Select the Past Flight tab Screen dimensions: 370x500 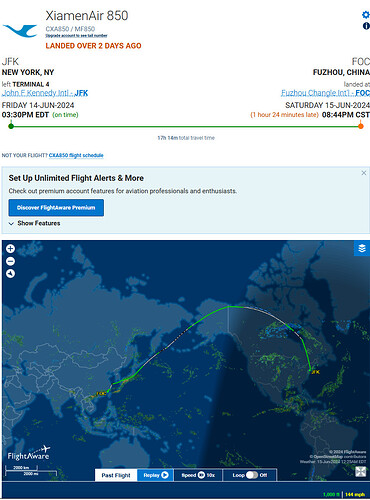click(x=116, y=475)
